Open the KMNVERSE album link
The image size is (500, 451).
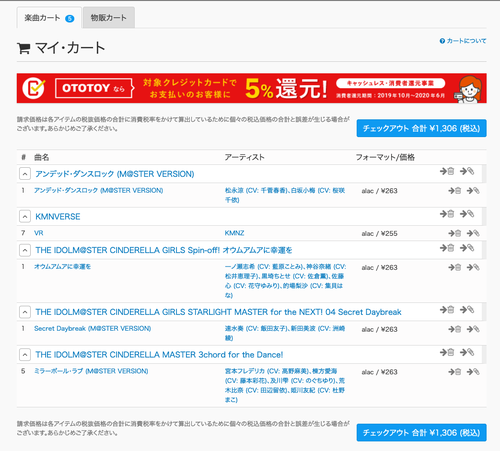click(58, 217)
